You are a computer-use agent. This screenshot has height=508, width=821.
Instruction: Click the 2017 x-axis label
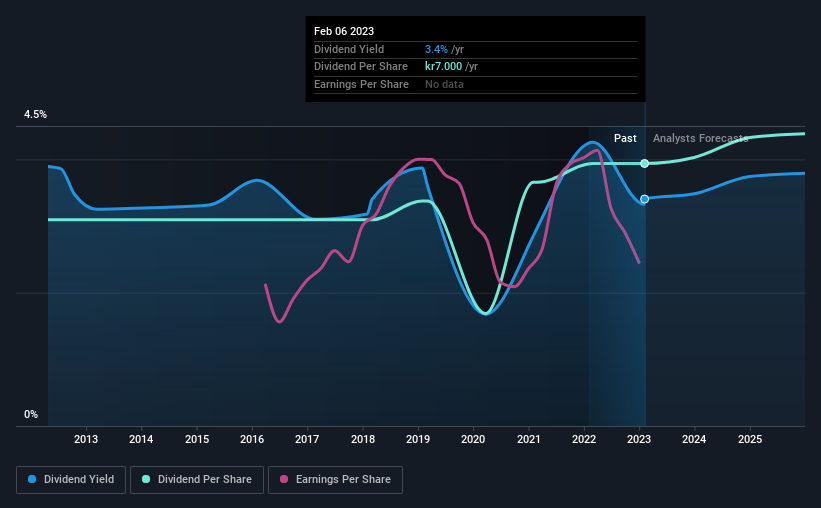pyautogui.click(x=307, y=439)
